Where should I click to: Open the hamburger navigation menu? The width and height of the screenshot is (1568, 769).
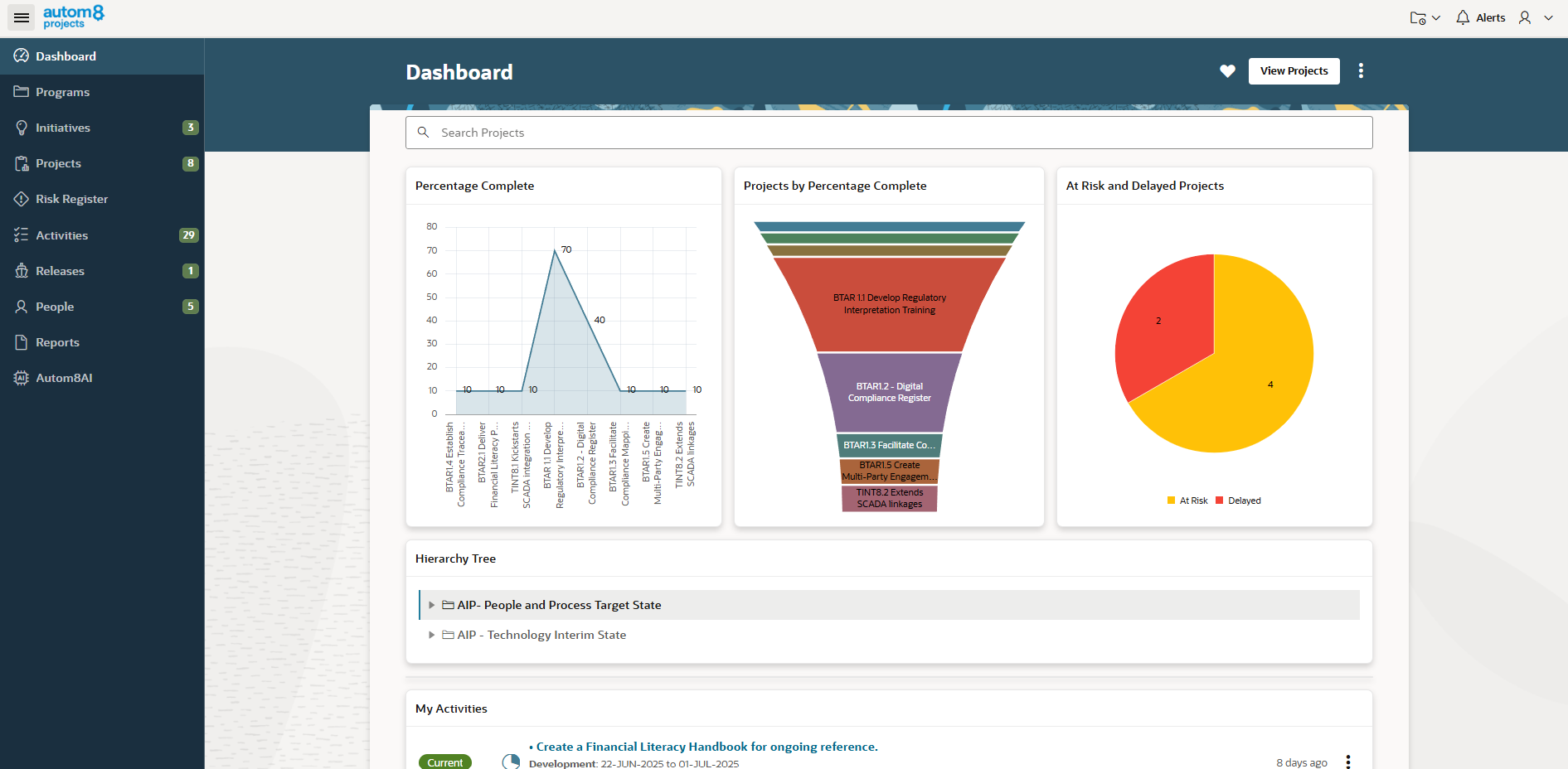(x=21, y=17)
